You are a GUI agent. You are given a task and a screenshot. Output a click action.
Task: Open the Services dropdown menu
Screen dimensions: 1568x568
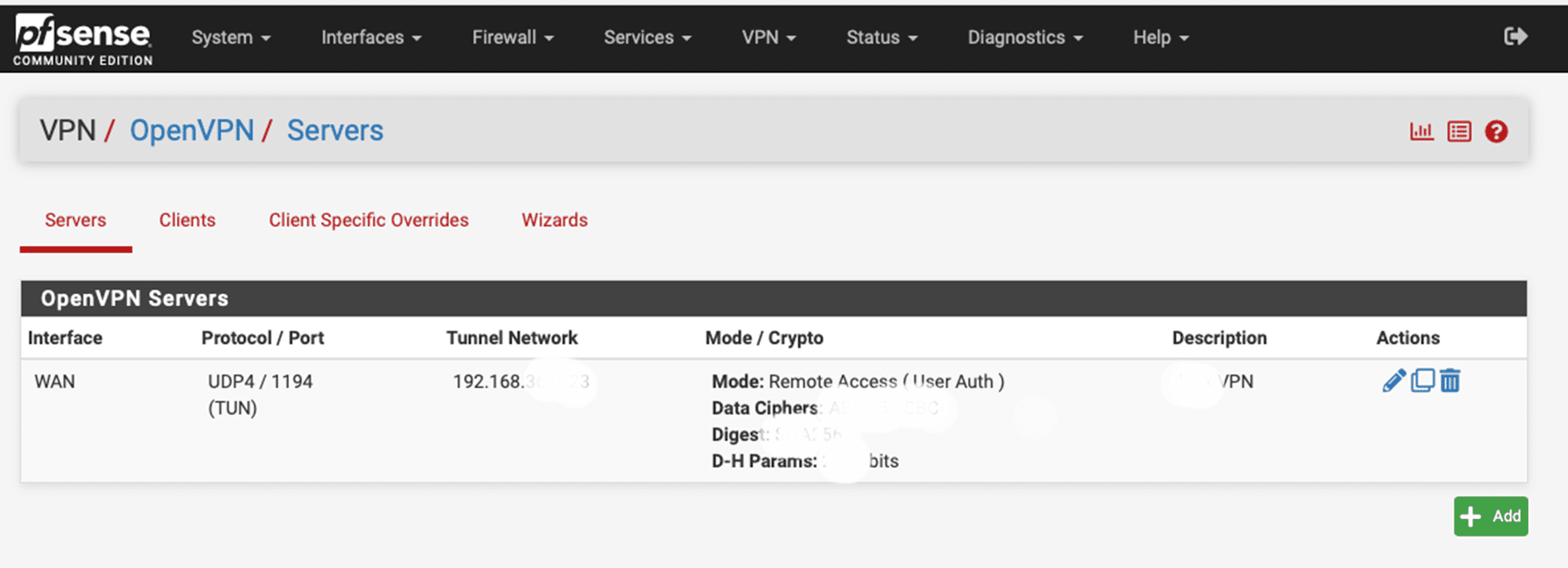647,37
